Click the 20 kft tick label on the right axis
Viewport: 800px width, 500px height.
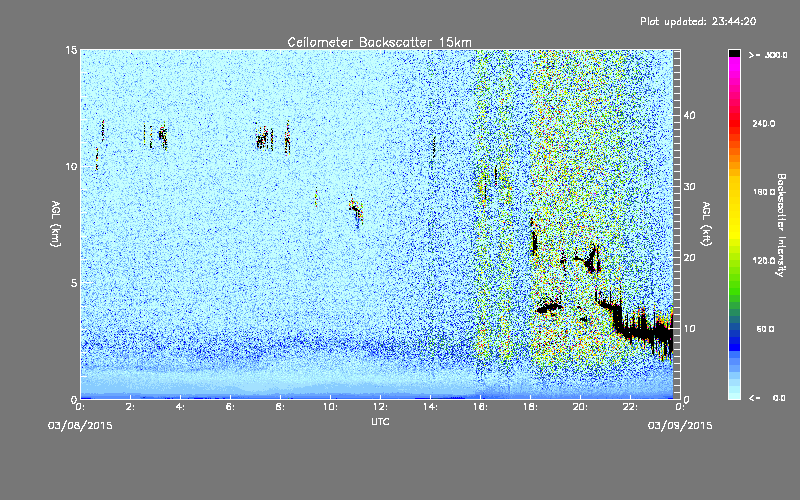(689, 258)
